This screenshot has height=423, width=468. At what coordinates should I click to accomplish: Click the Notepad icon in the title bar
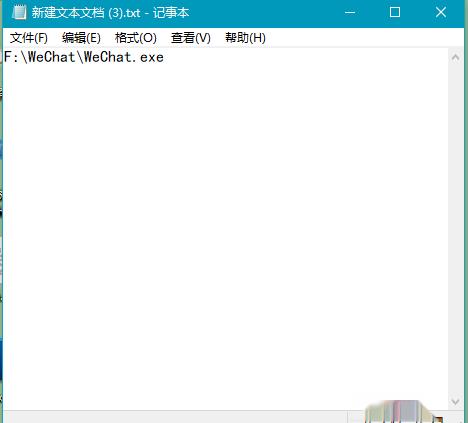[19, 12]
